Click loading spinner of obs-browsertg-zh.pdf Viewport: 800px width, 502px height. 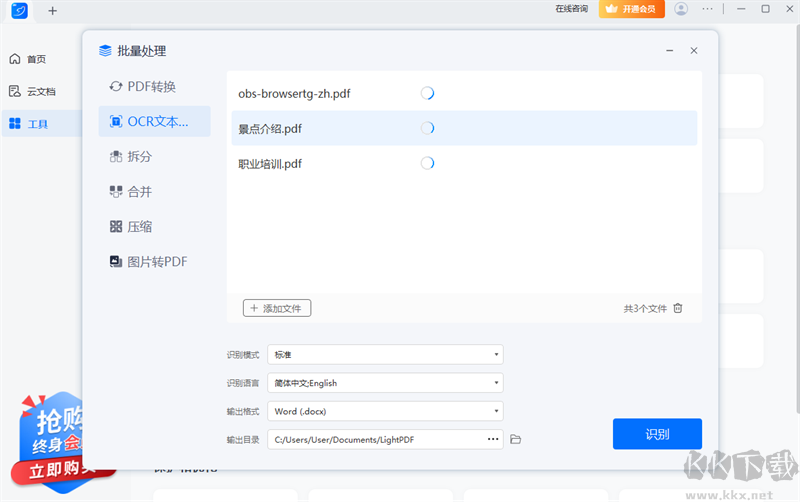pos(427,93)
